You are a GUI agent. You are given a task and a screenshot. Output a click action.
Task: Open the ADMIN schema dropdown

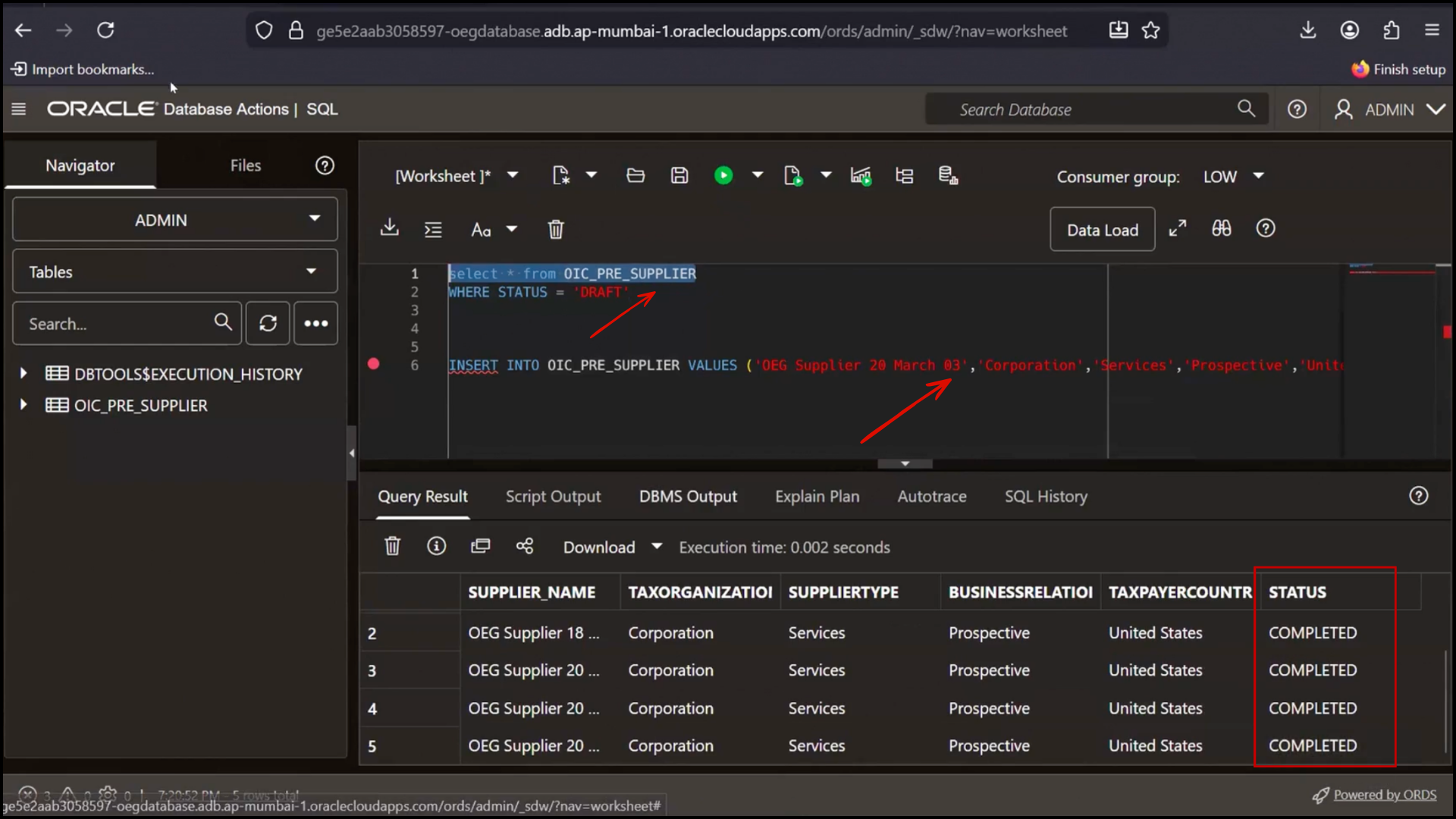click(175, 220)
